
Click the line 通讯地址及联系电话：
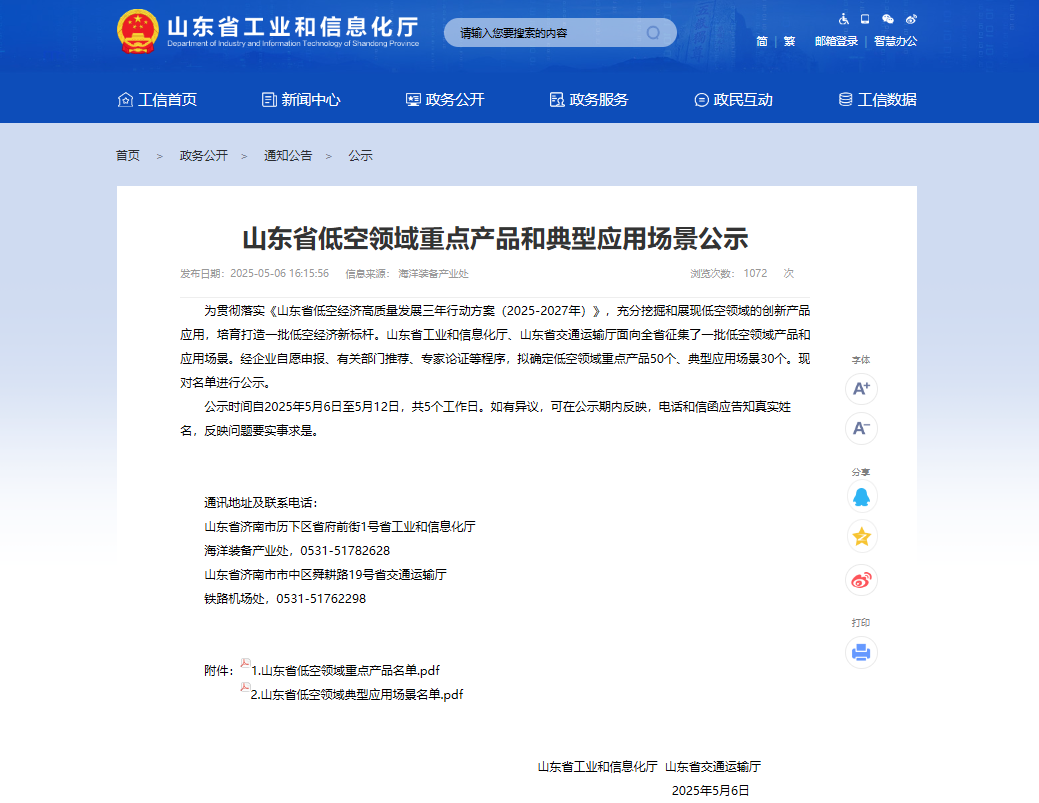[261, 503]
